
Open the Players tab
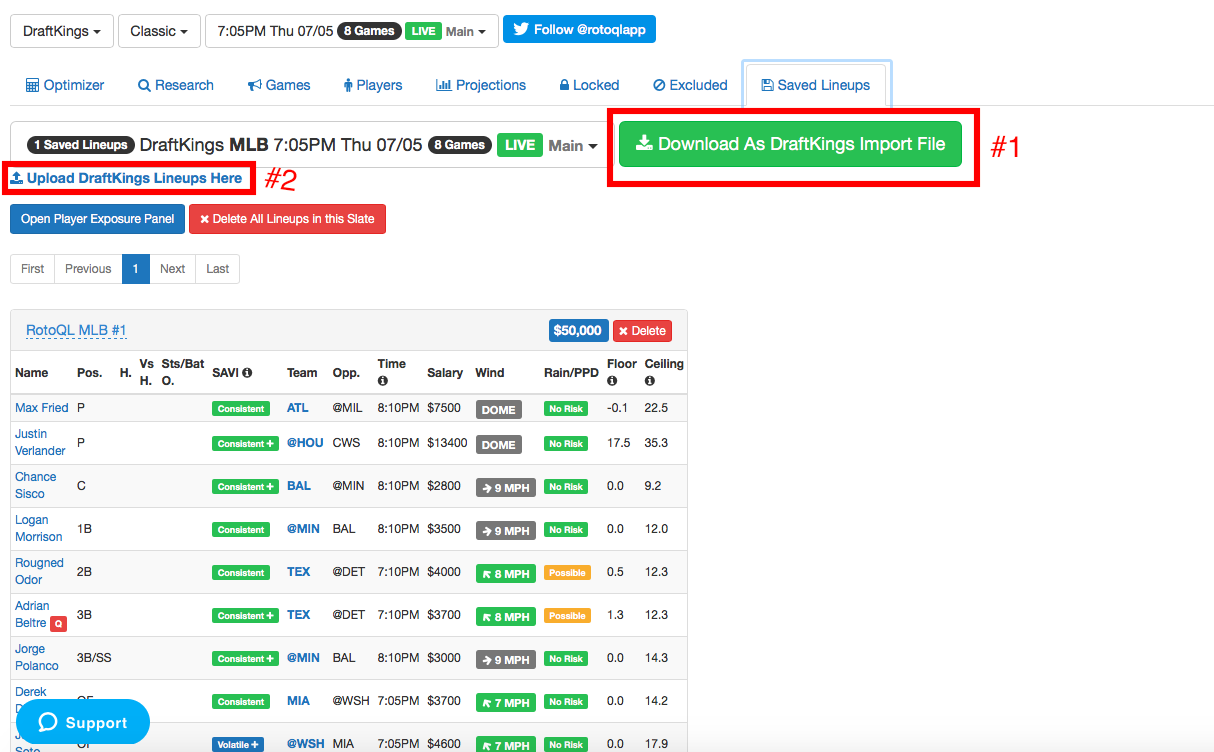click(372, 85)
